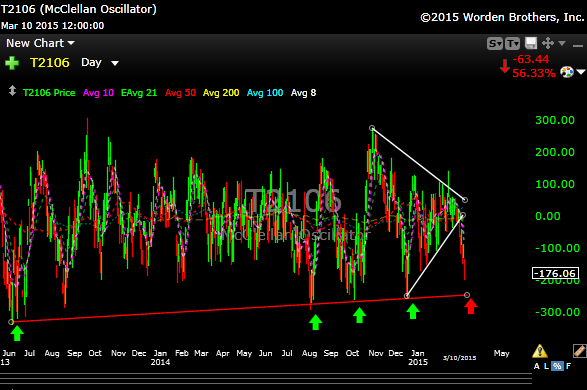Click the yellow warning triangle icon
587x390 pixels.
[x=540, y=351]
